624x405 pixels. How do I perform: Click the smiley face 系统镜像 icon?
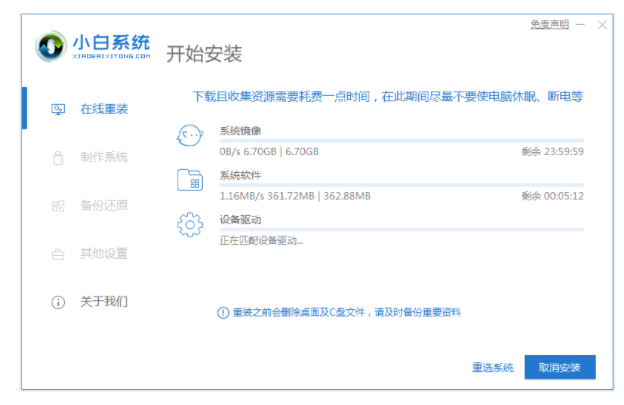click(190, 138)
